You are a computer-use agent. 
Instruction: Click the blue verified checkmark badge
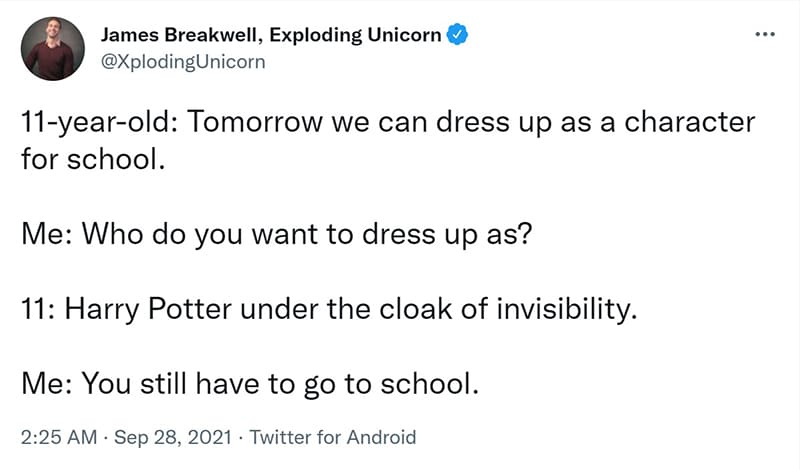point(457,35)
